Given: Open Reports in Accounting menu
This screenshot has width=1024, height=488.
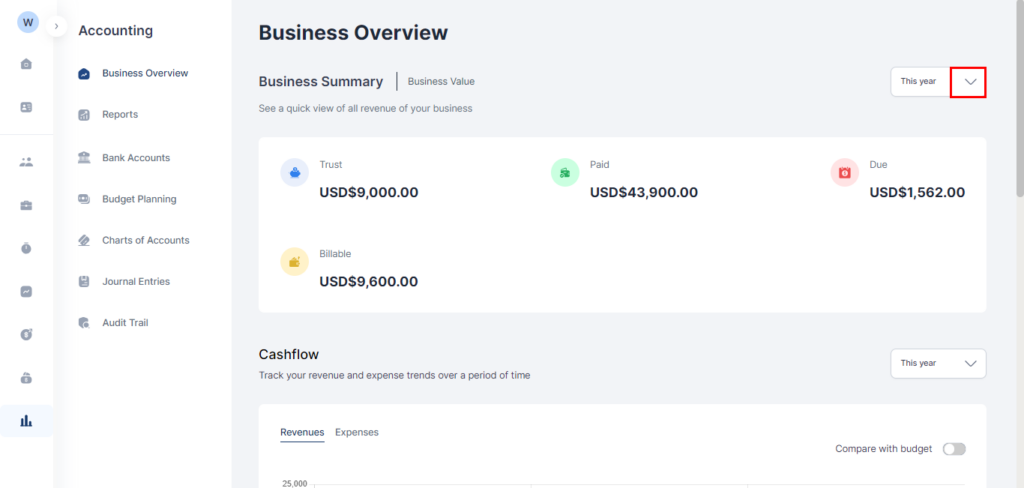Looking at the screenshot, I should tap(119, 115).
